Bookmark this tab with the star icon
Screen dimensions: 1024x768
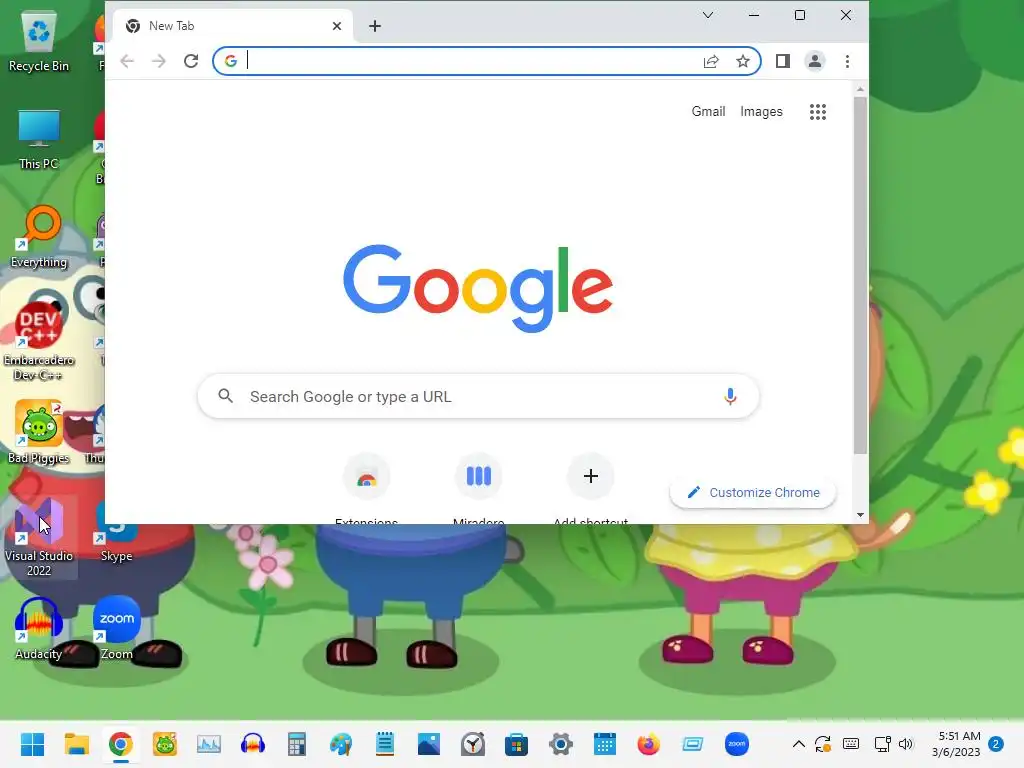click(743, 61)
